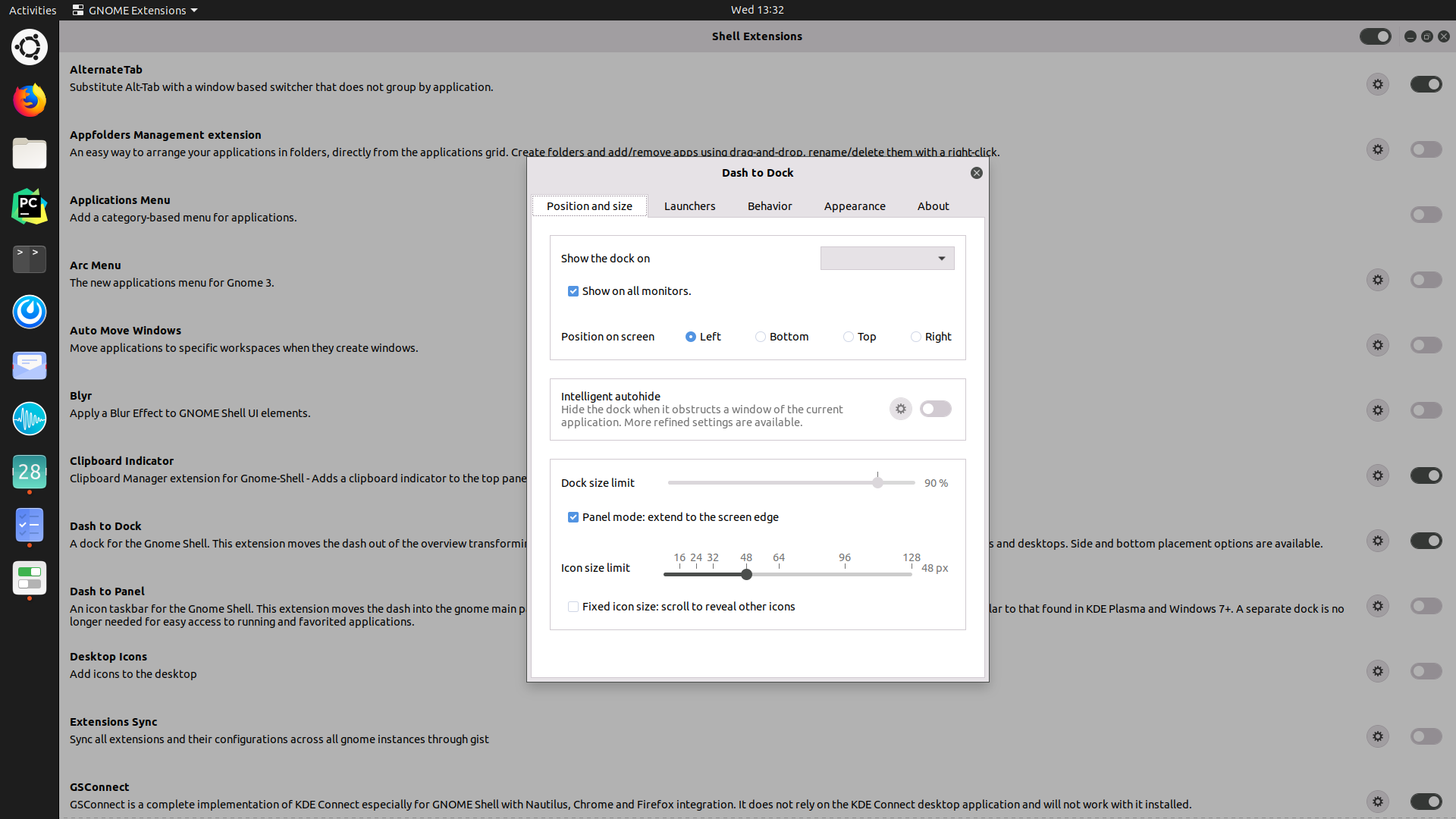Screen dimensions: 1456x819
Task: Open the audio waveform app in dock
Action: click(30, 419)
